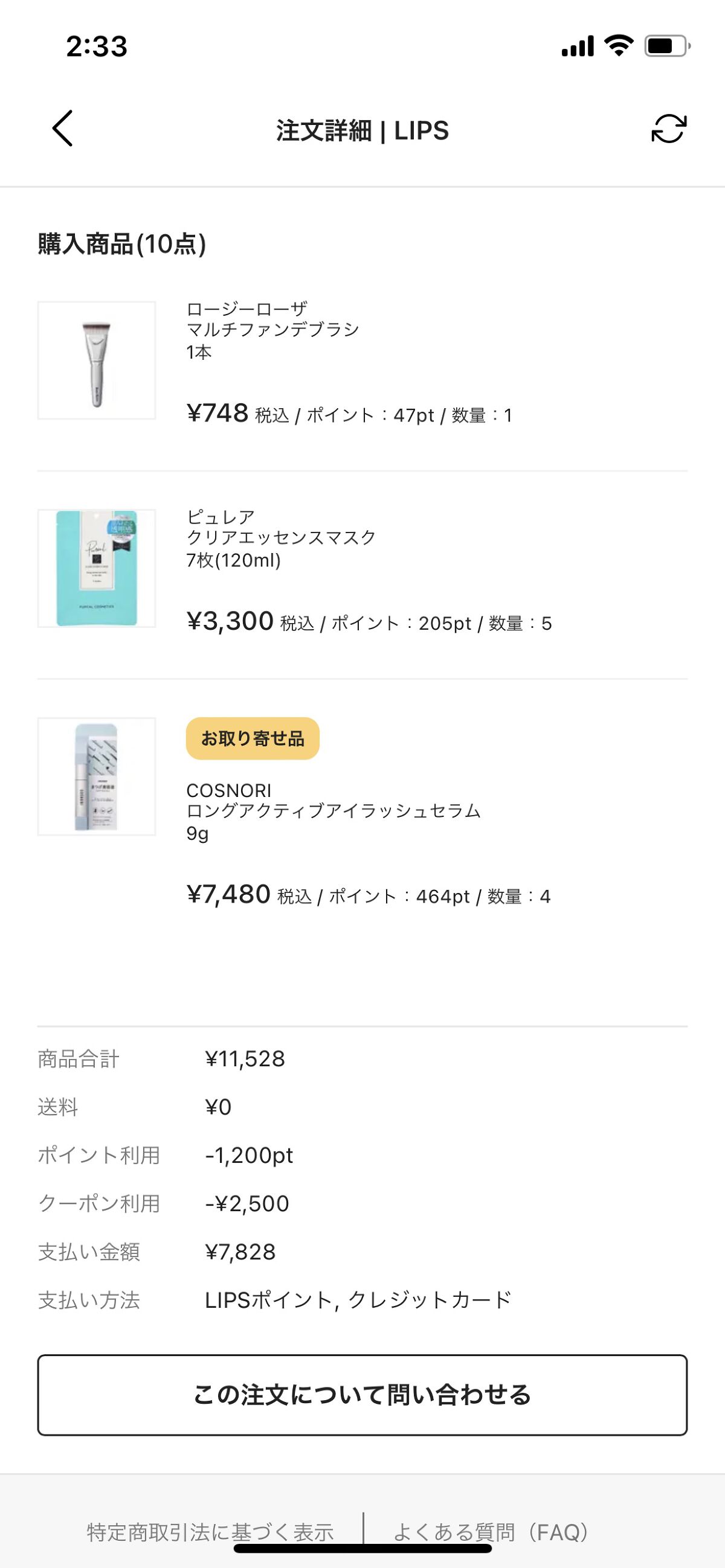The width and height of the screenshot is (725, 1568).
Task: Tap the 注文詳細 | LIPS page title
Action: pyautogui.click(x=362, y=130)
